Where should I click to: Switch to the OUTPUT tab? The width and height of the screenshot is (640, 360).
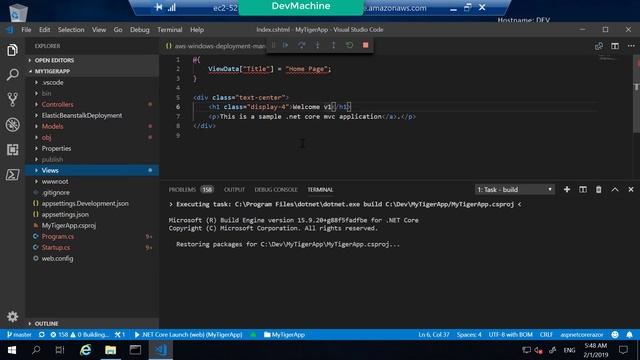[x=234, y=190]
